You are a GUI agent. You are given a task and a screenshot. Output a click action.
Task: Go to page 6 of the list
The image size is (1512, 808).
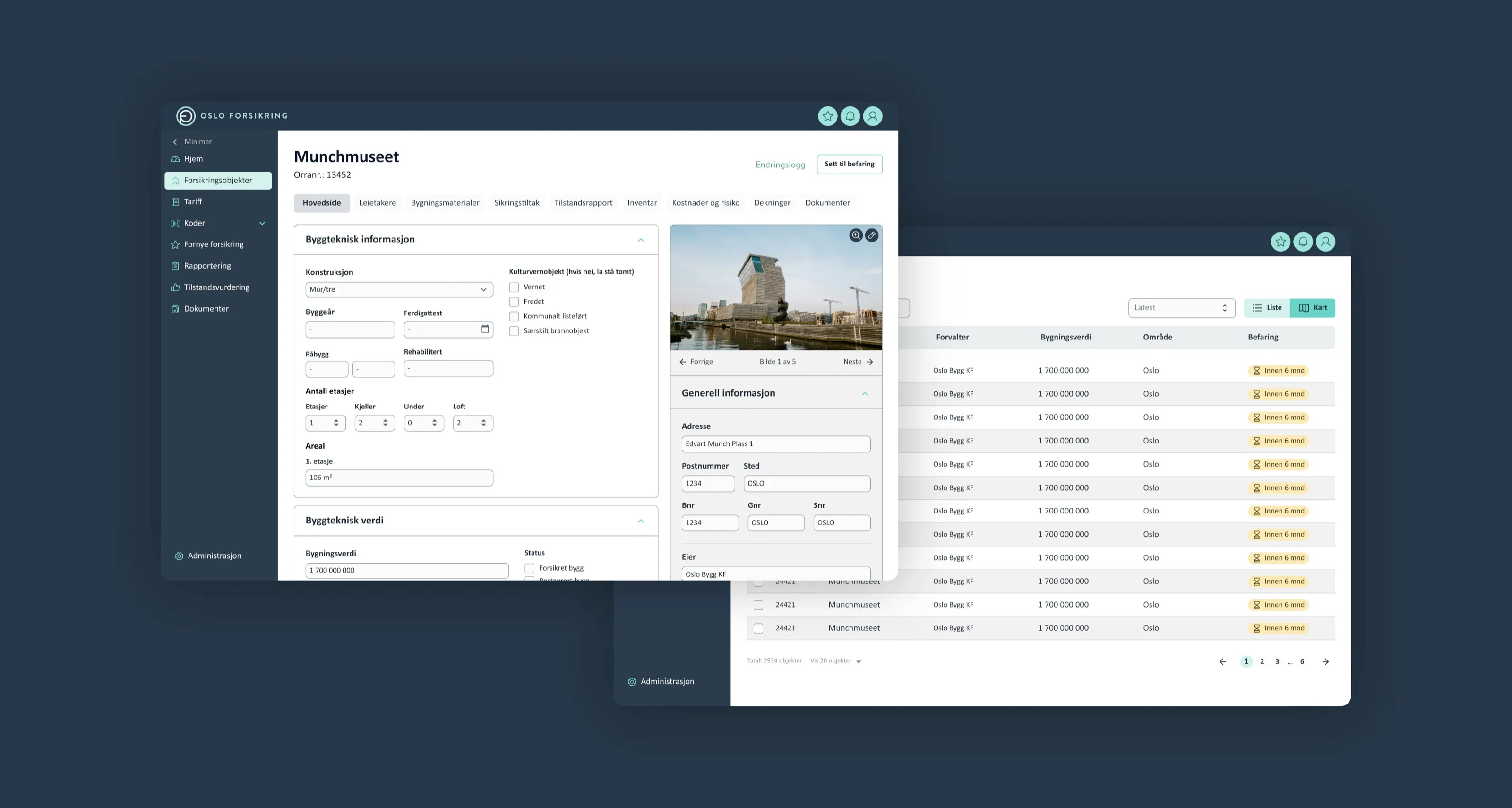pos(1302,662)
